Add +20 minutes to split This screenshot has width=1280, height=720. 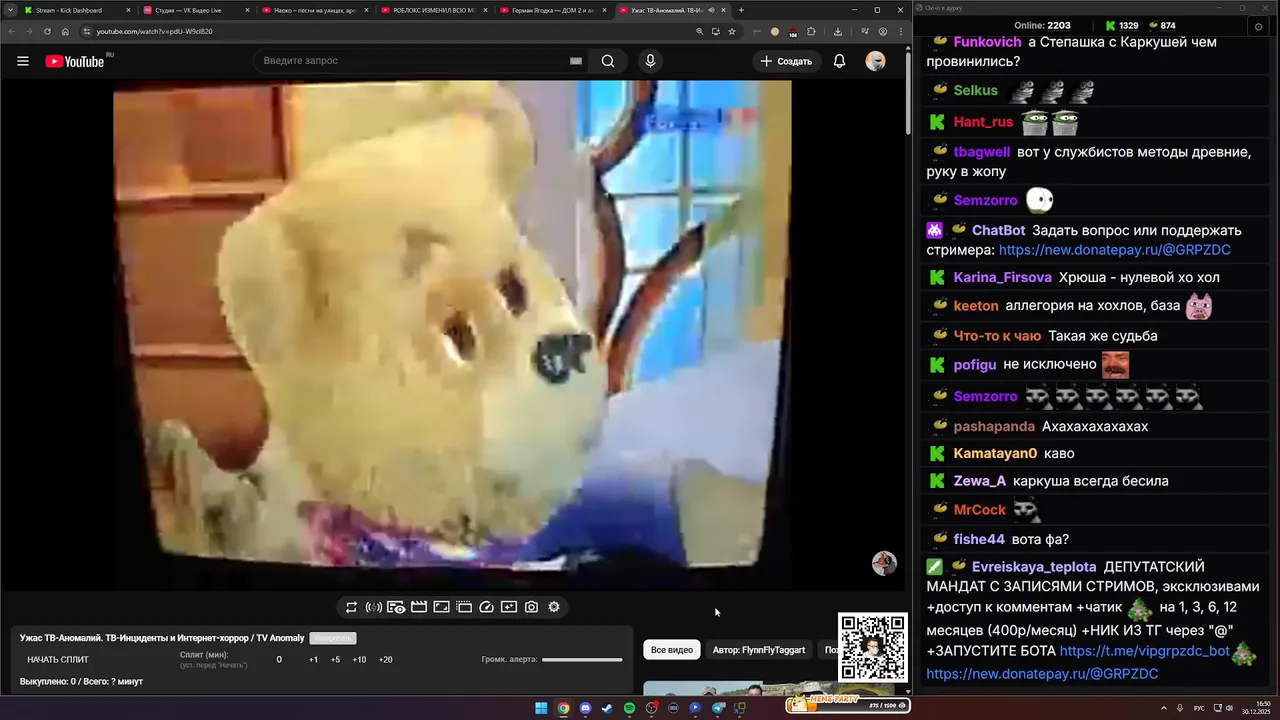385,659
